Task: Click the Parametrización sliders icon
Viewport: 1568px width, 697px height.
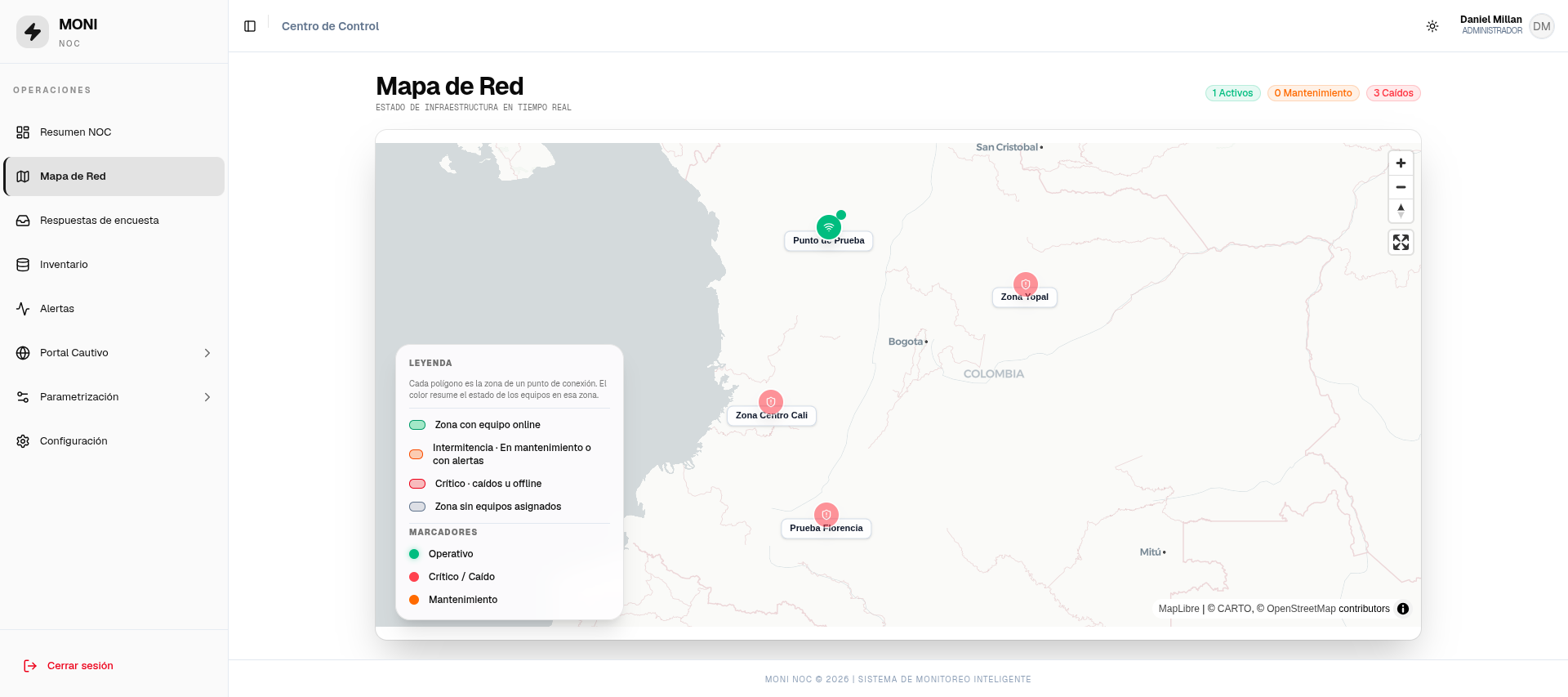Action: point(23,397)
